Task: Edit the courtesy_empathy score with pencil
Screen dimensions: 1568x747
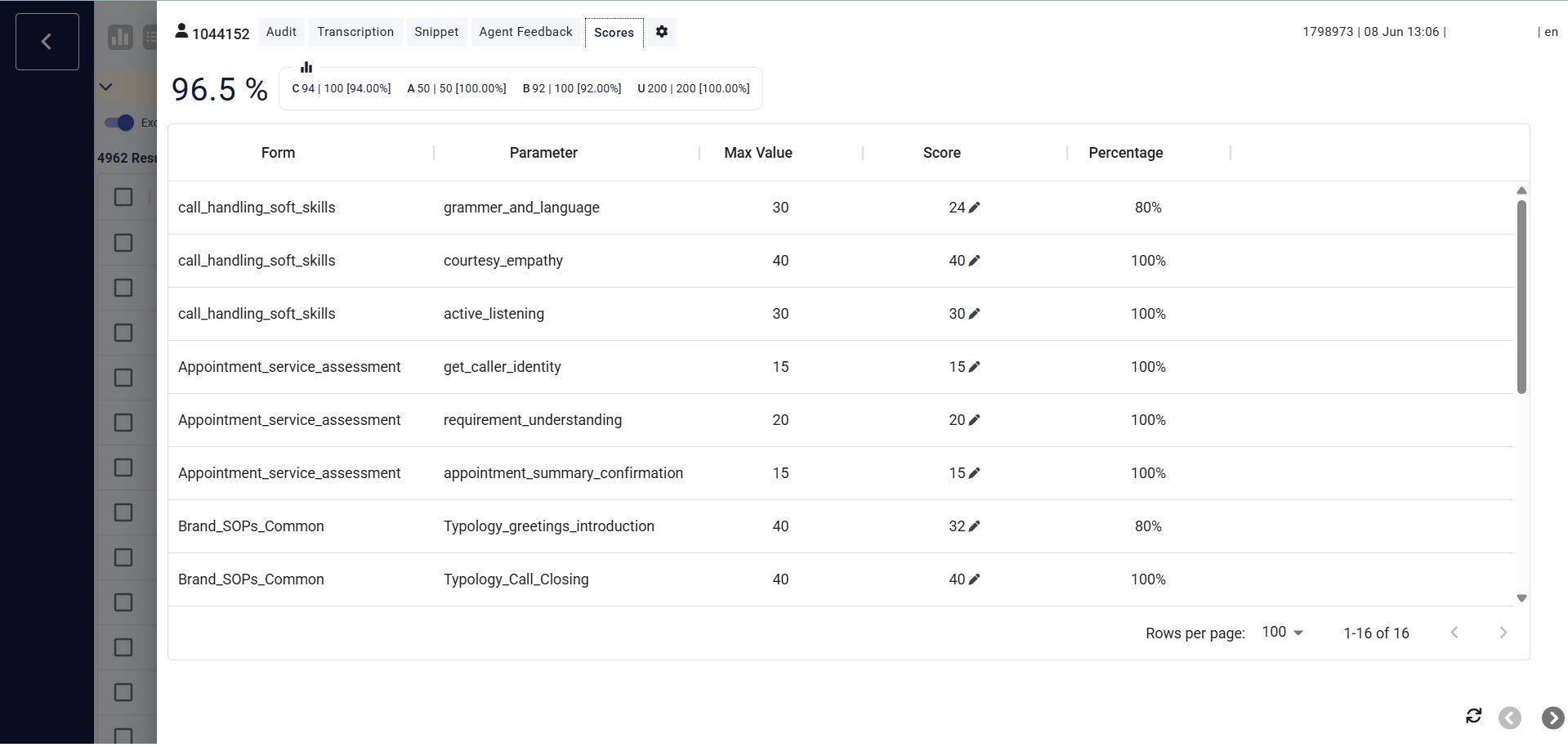Action: point(974,261)
